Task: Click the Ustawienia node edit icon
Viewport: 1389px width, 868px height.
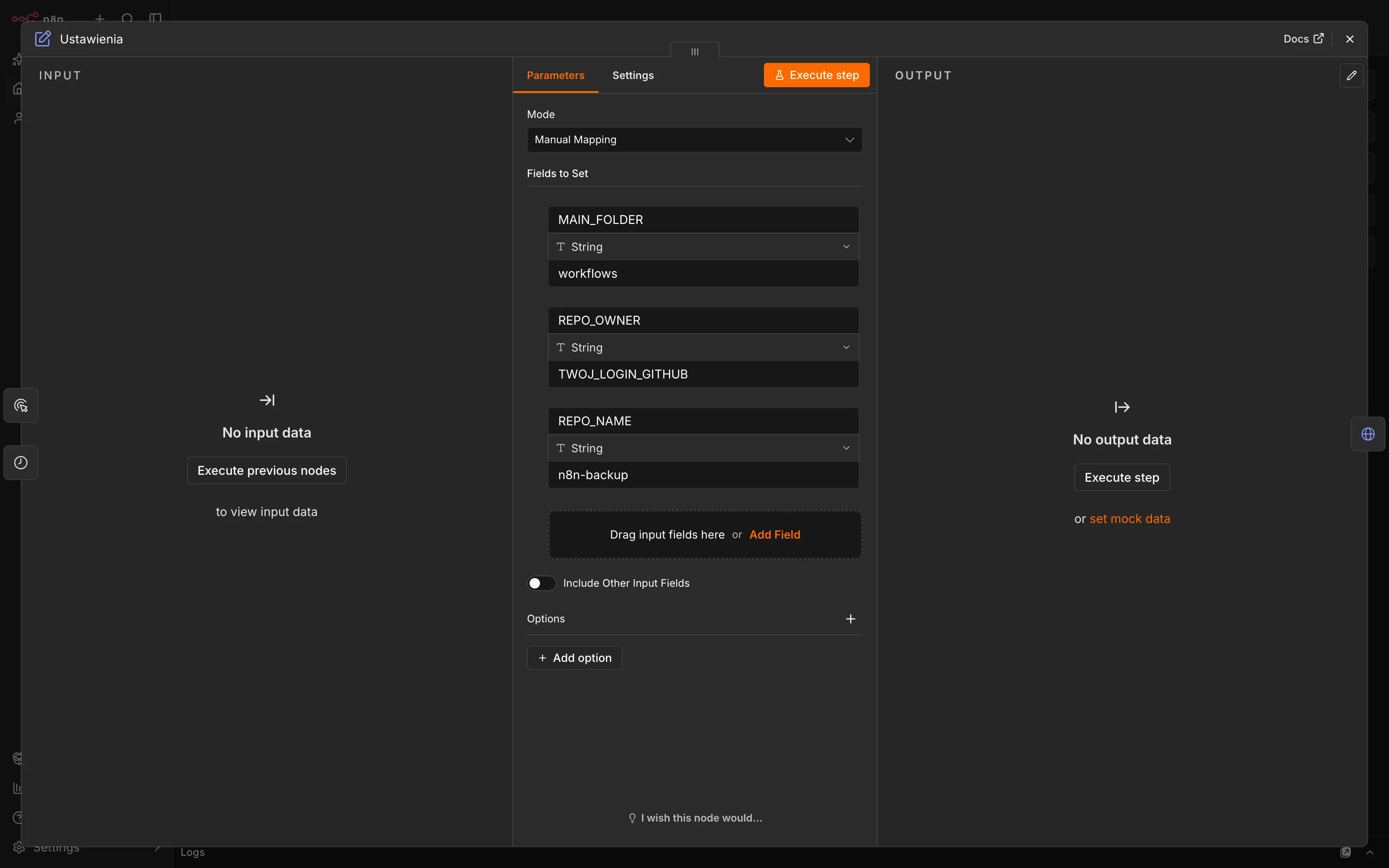Action: (43, 39)
